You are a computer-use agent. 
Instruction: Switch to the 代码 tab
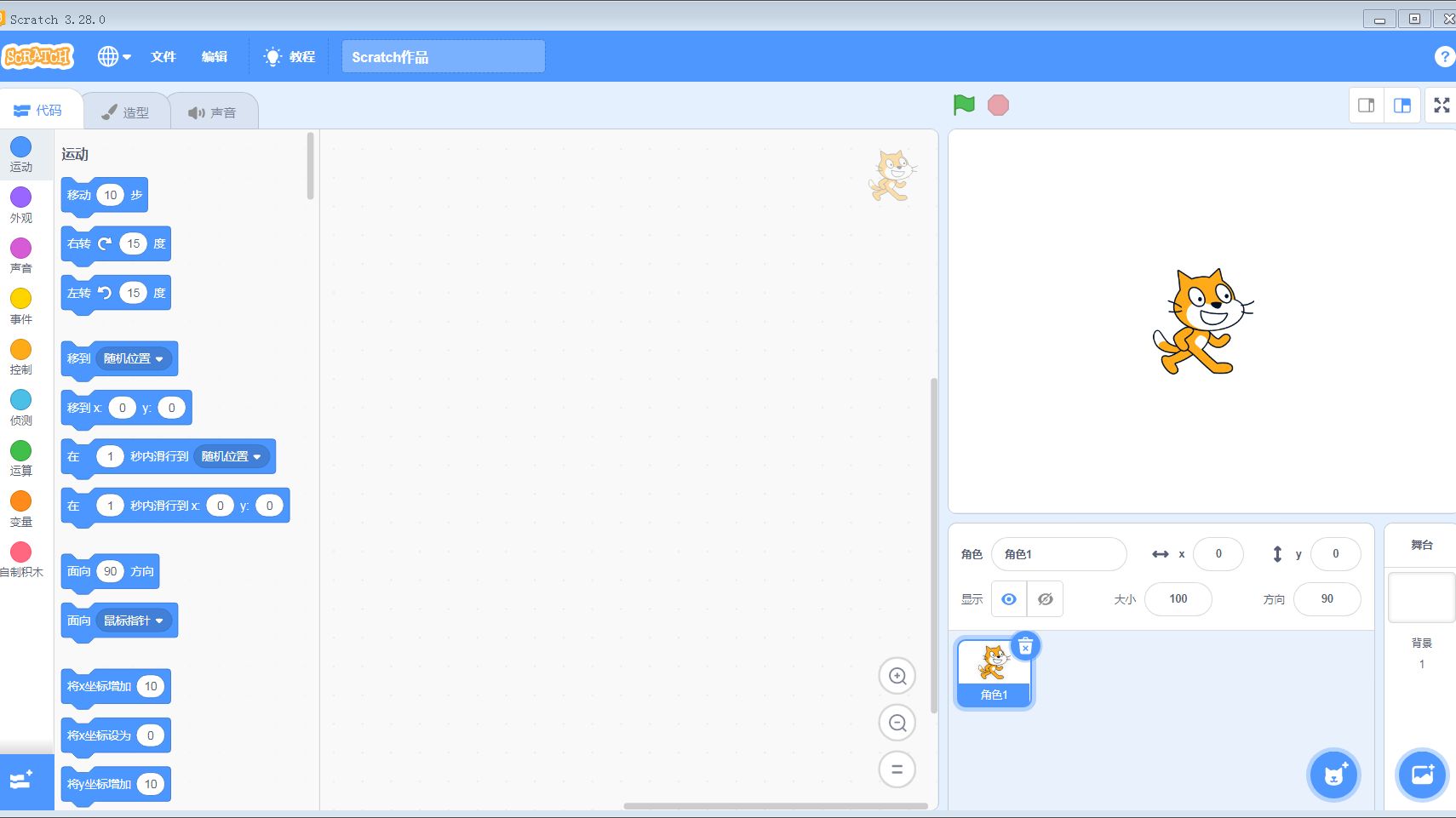(x=38, y=111)
